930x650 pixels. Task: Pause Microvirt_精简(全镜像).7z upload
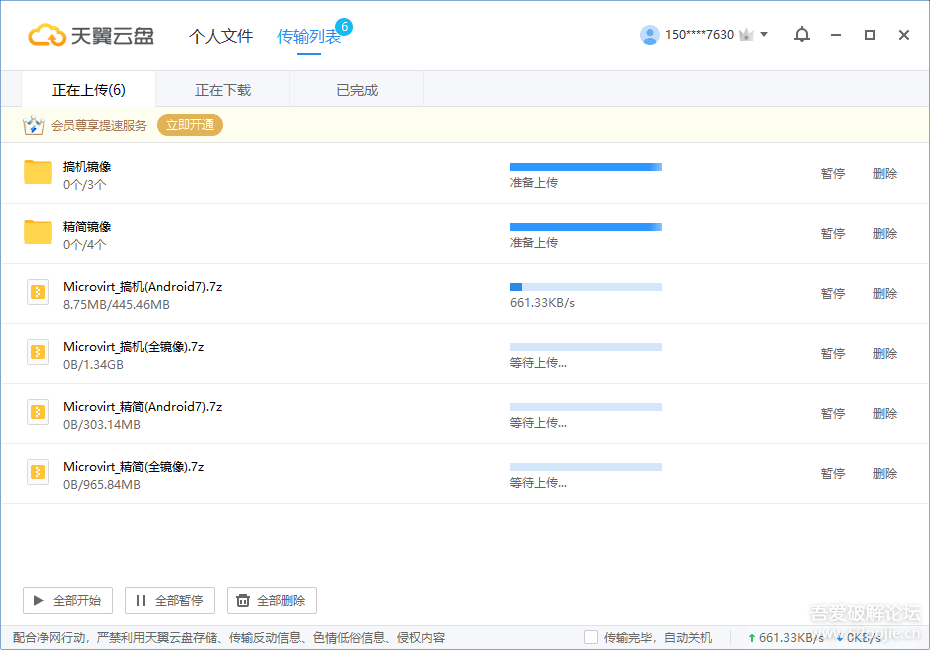[833, 473]
